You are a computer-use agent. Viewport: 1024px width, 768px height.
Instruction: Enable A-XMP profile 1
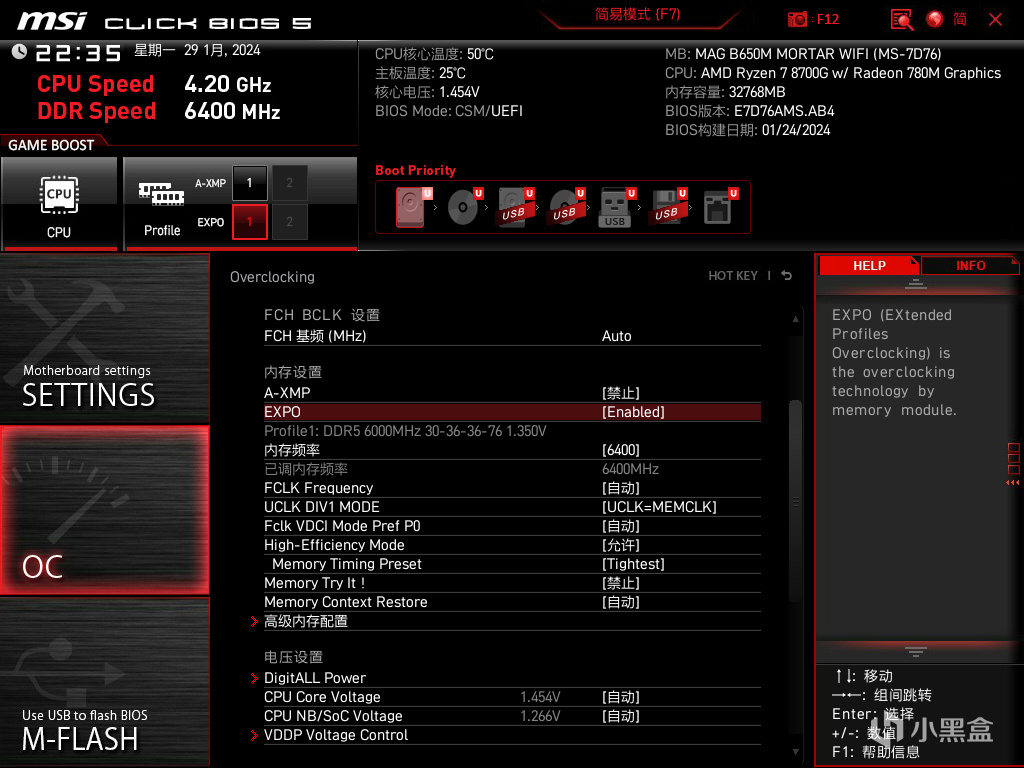point(249,183)
